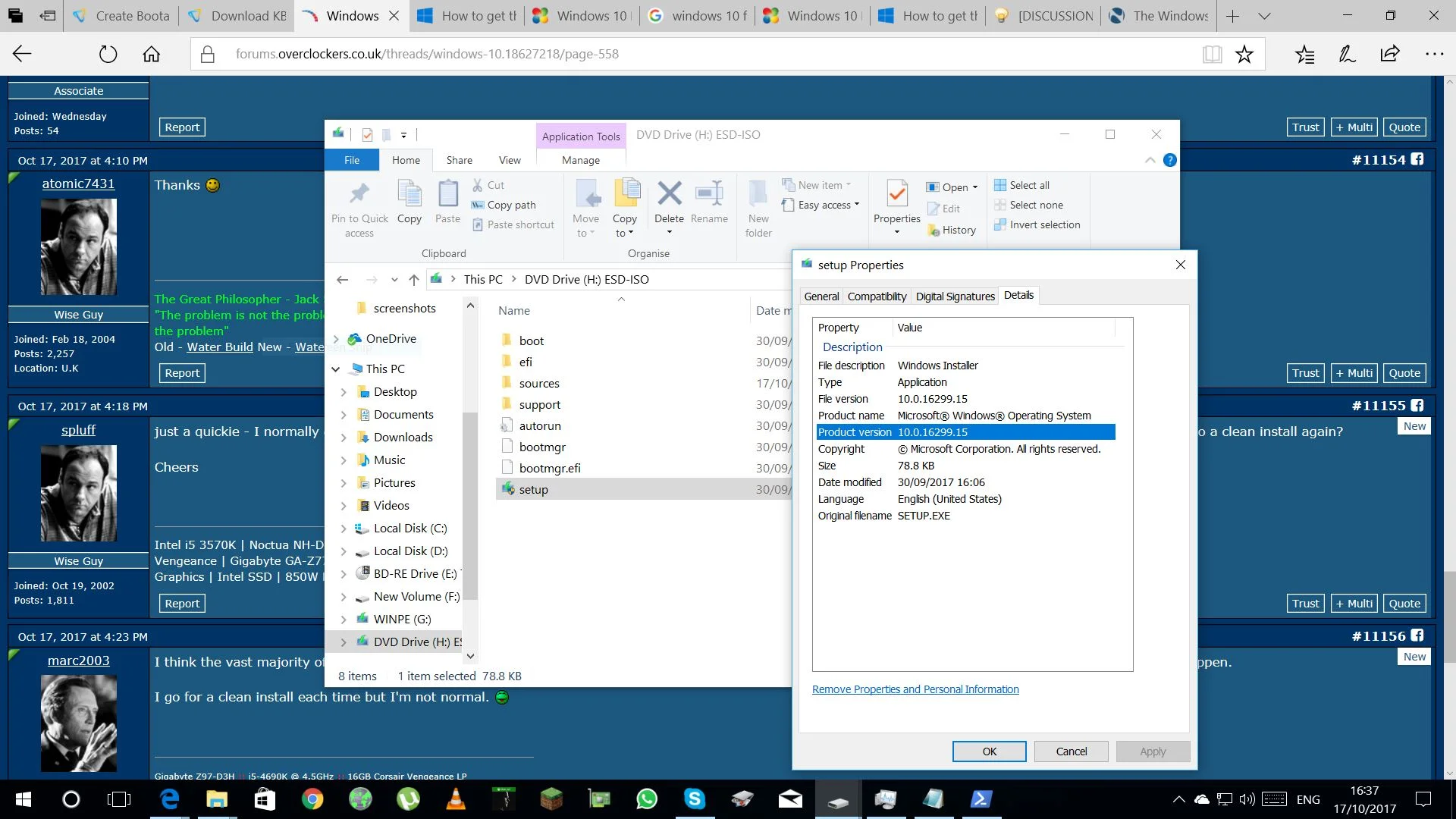Click Select all in ribbon
Screen dimensions: 1456x819
tap(1022, 185)
